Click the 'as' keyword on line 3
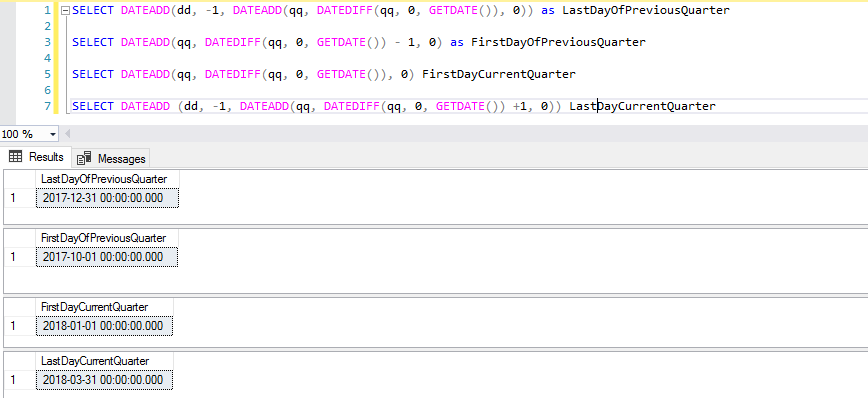Viewport: 868px width, 398px height. click(457, 42)
